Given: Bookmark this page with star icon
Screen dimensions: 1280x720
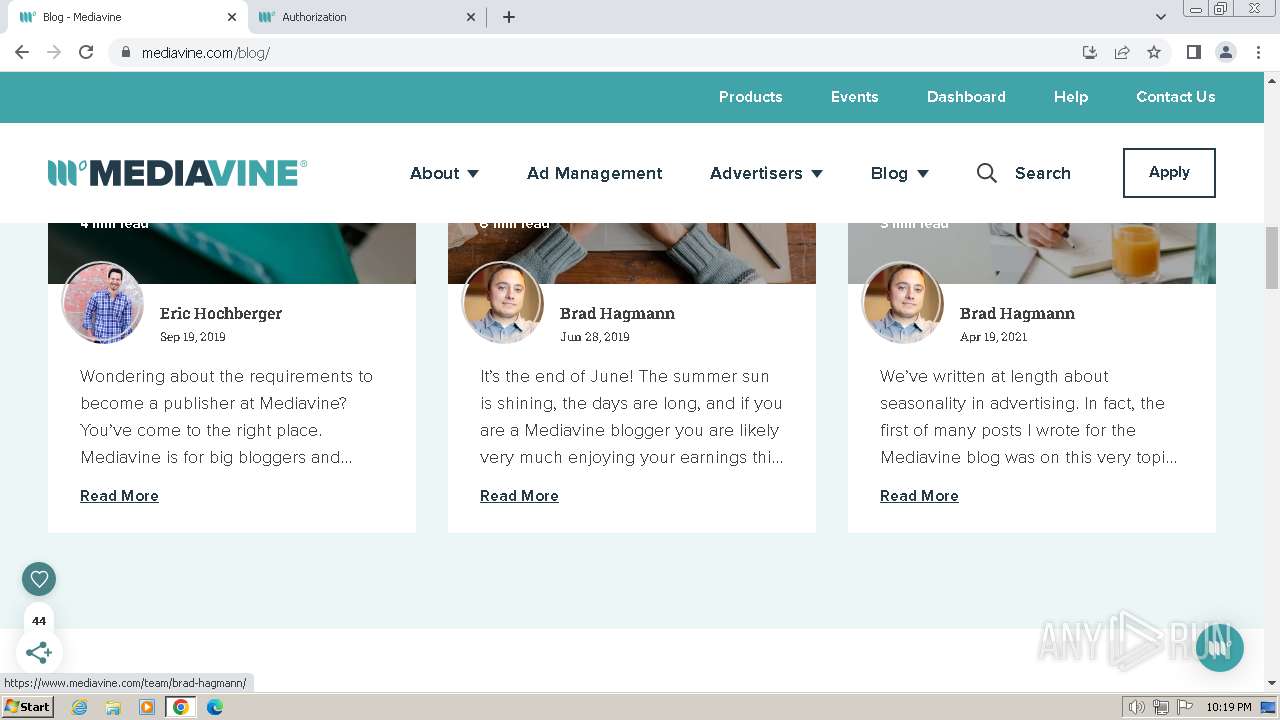Looking at the screenshot, I should (1154, 52).
